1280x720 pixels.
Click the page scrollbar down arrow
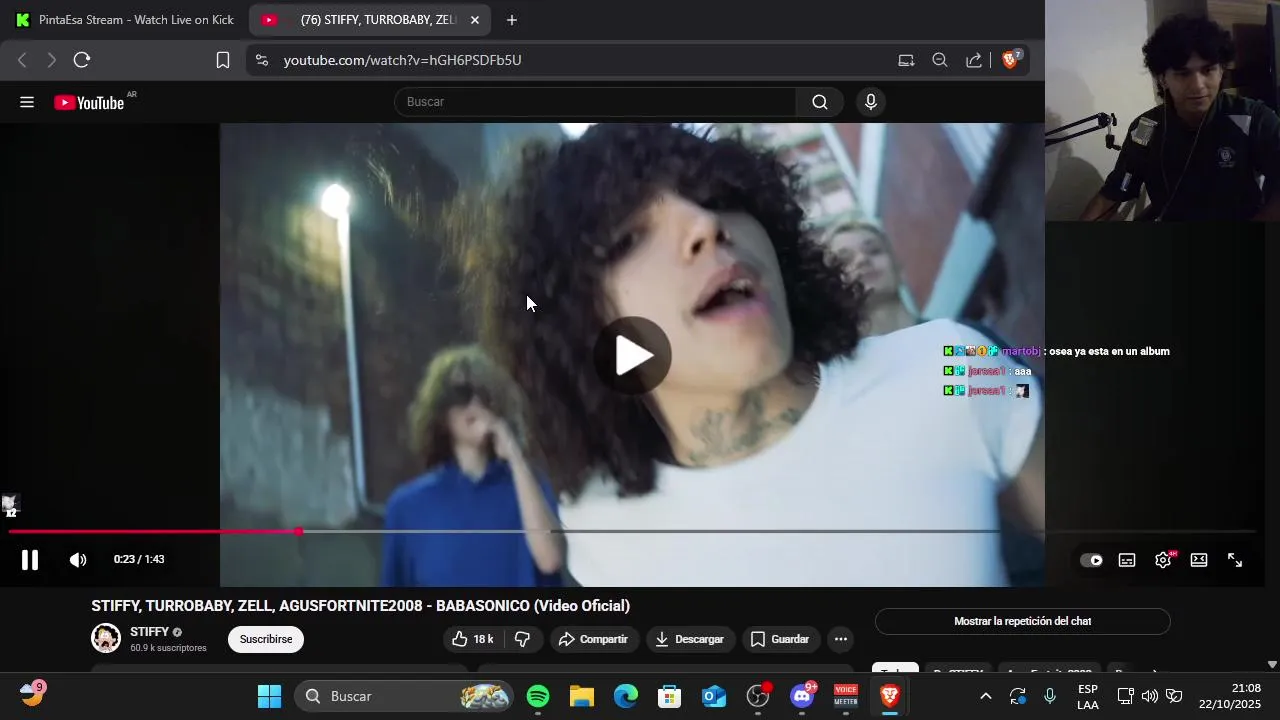pyautogui.click(x=1272, y=664)
